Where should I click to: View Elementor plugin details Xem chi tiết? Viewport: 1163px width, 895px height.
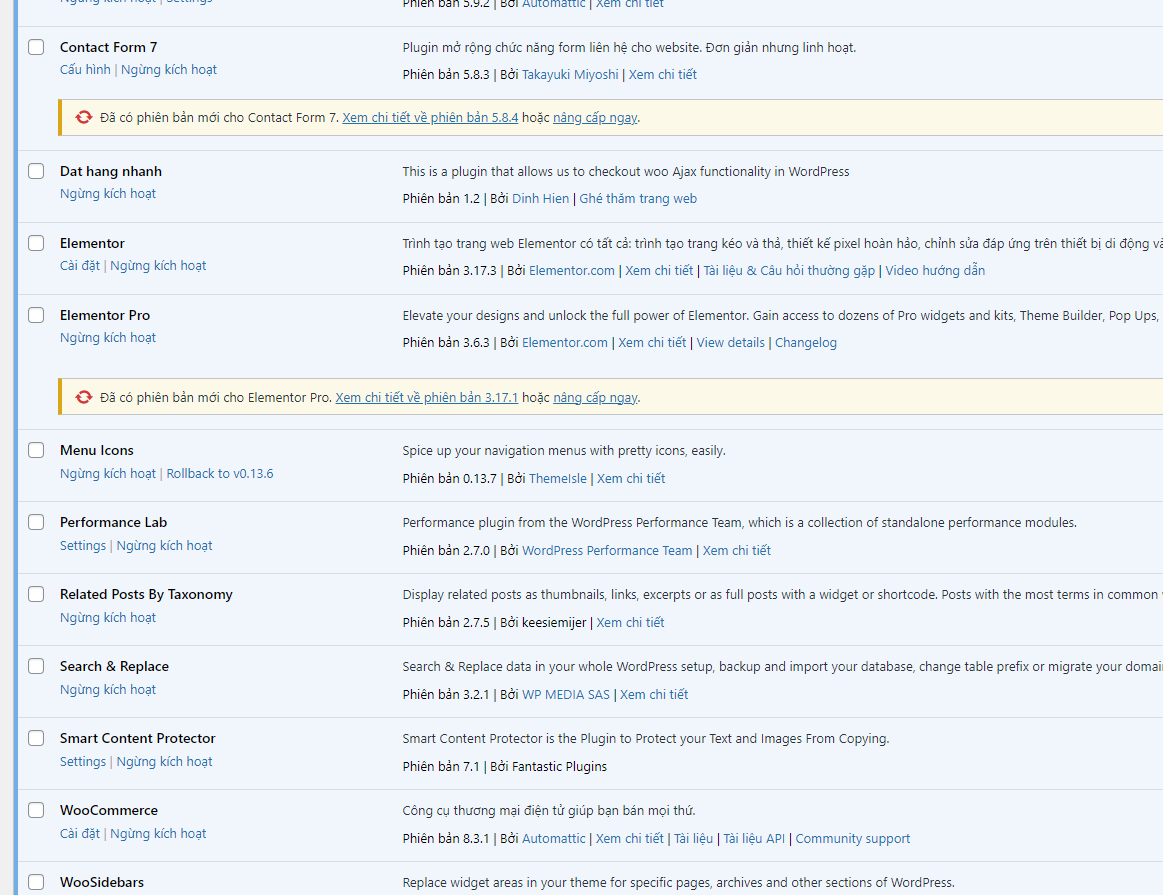[x=659, y=270]
